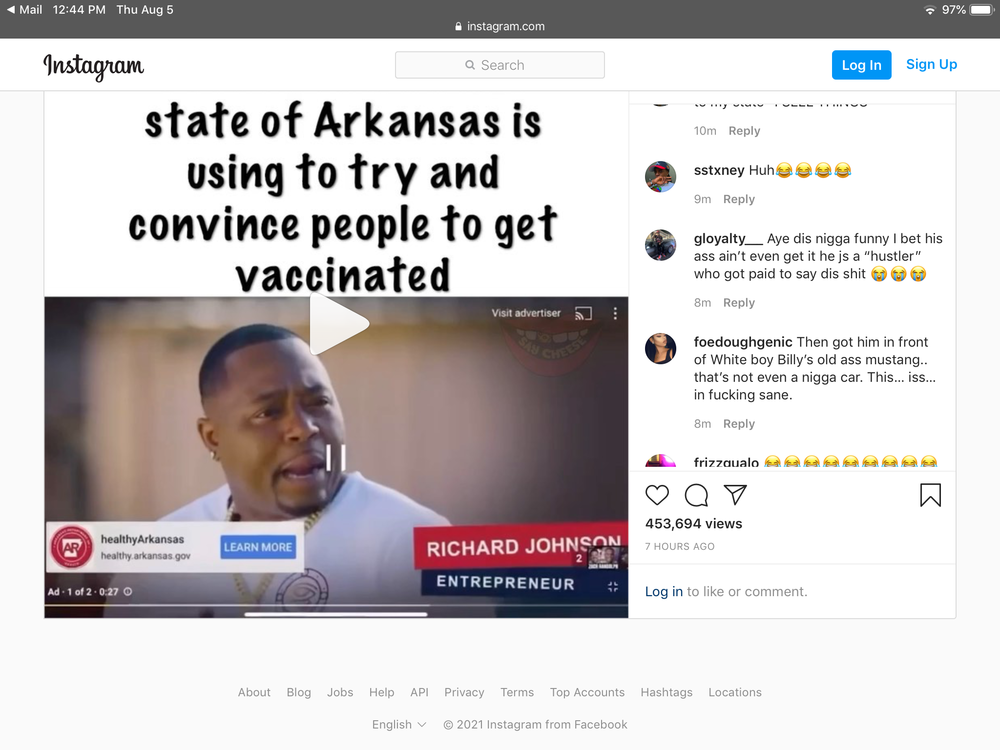
Task: Open Hashtags footer link
Action: 666,693
